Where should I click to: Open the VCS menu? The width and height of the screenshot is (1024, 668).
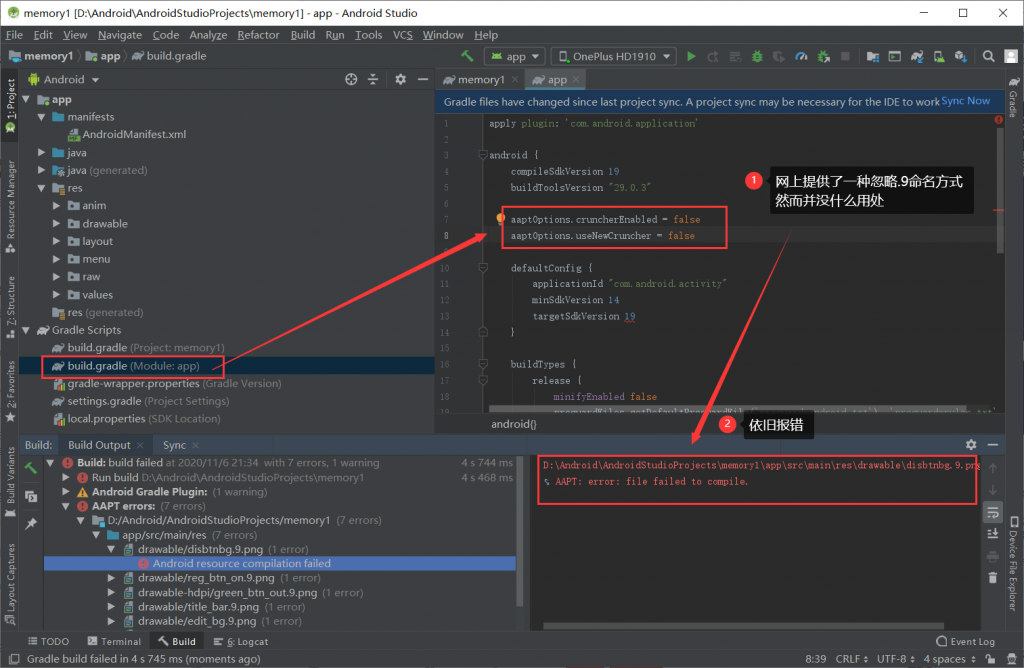click(x=402, y=35)
